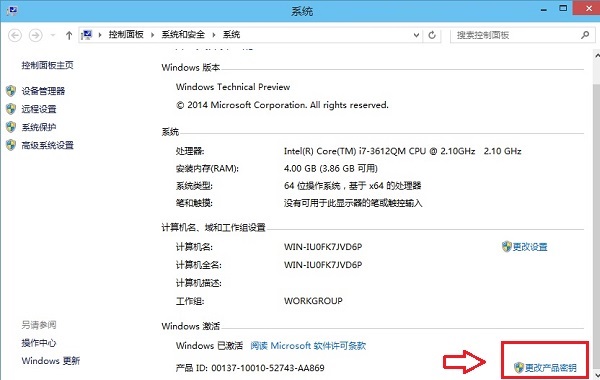The image size is (600, 380).
Task: Open the recent locations dropdown arrow
Action: click(53, 36)
